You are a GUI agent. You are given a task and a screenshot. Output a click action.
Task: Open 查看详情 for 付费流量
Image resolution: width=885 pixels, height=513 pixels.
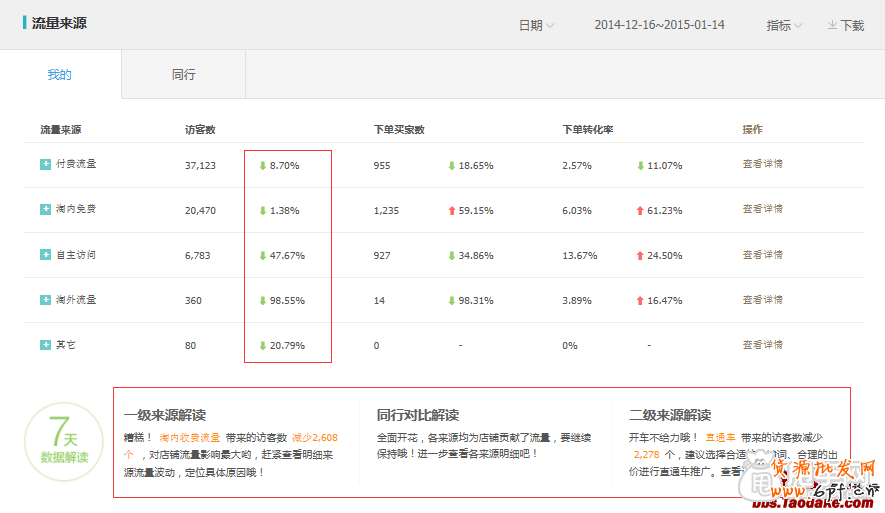coord(763,164)
